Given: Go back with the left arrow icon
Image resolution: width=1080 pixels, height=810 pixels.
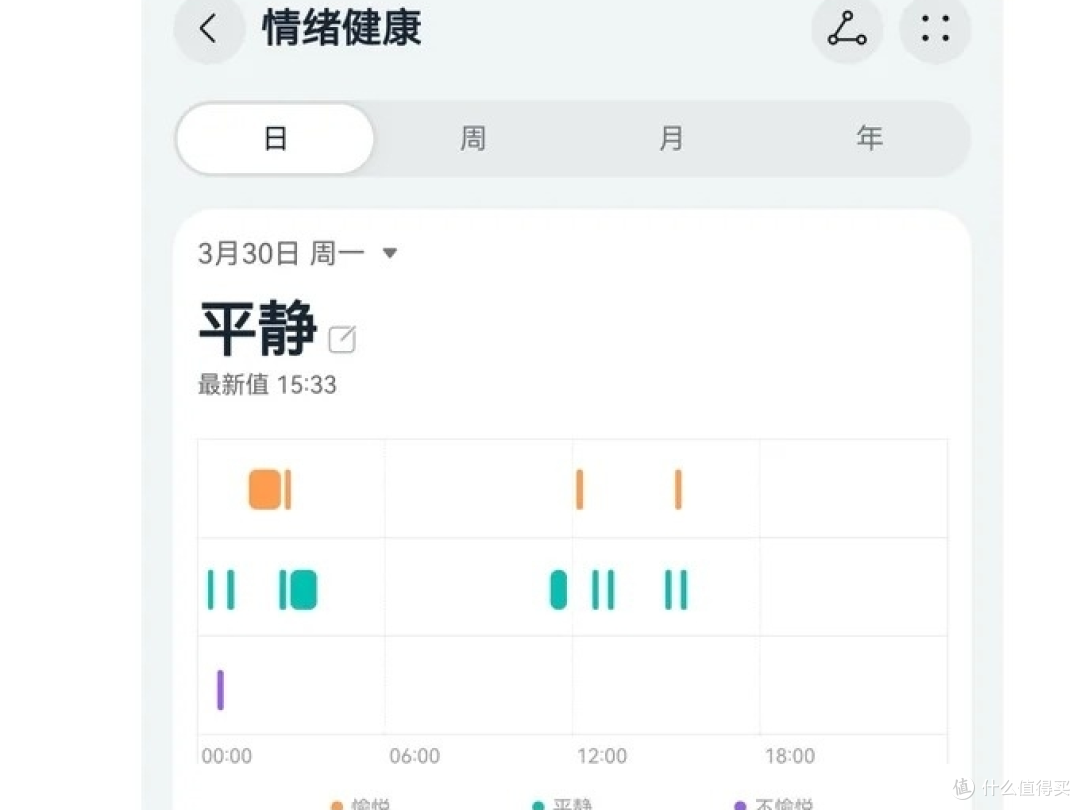Looking at the screenshot, I should (x=209, y=29).
